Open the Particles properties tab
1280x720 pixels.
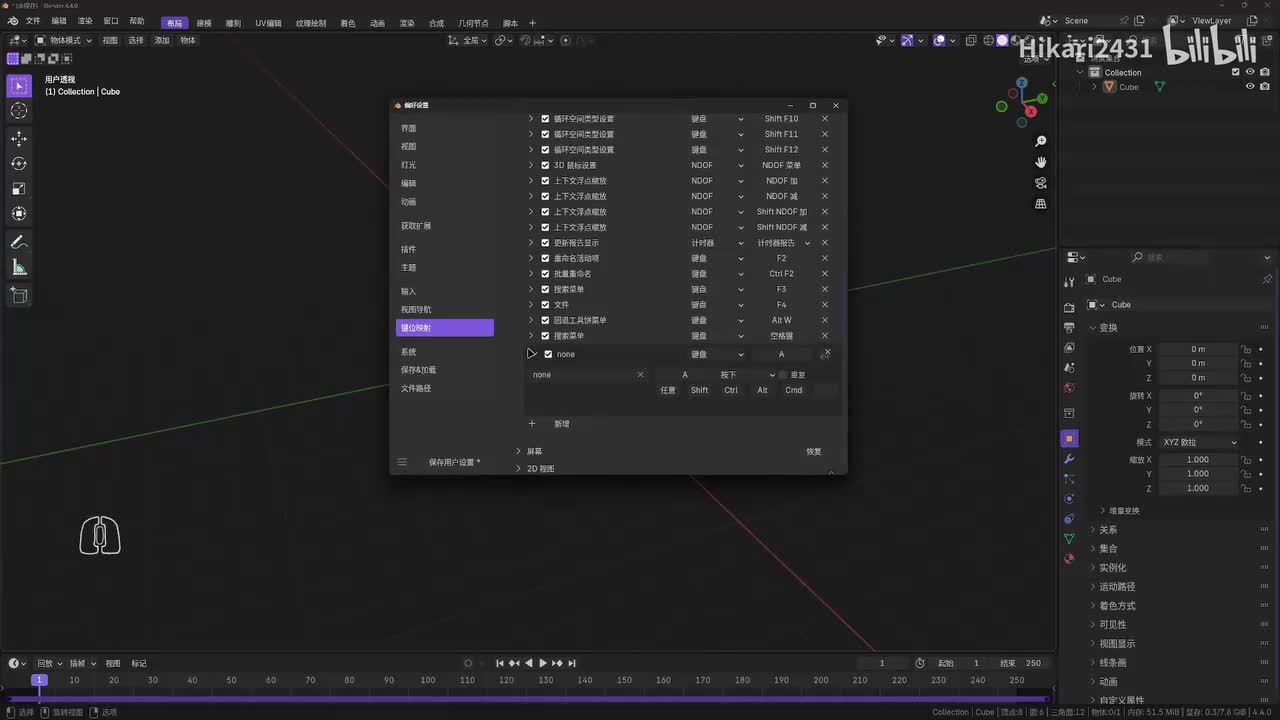(x=1069, y=479)
